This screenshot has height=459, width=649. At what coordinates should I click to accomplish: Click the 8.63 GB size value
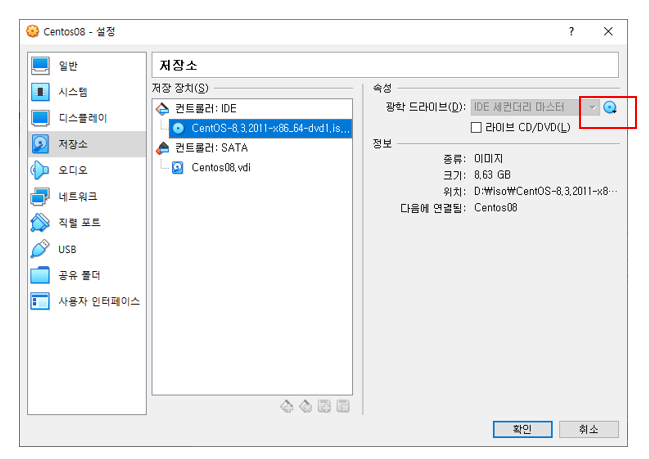[492, 175]
